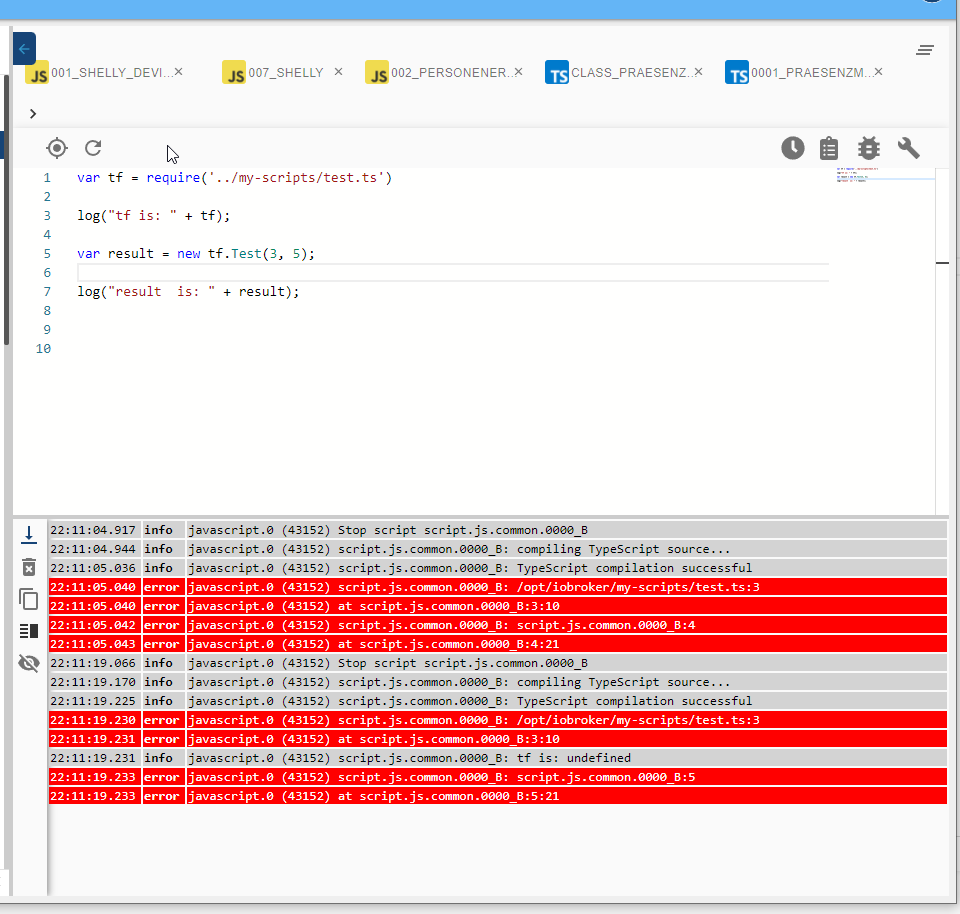This screenshot has height=914, width=960.
Task: Click the blue back arrow button
Action: pos(24,48)
